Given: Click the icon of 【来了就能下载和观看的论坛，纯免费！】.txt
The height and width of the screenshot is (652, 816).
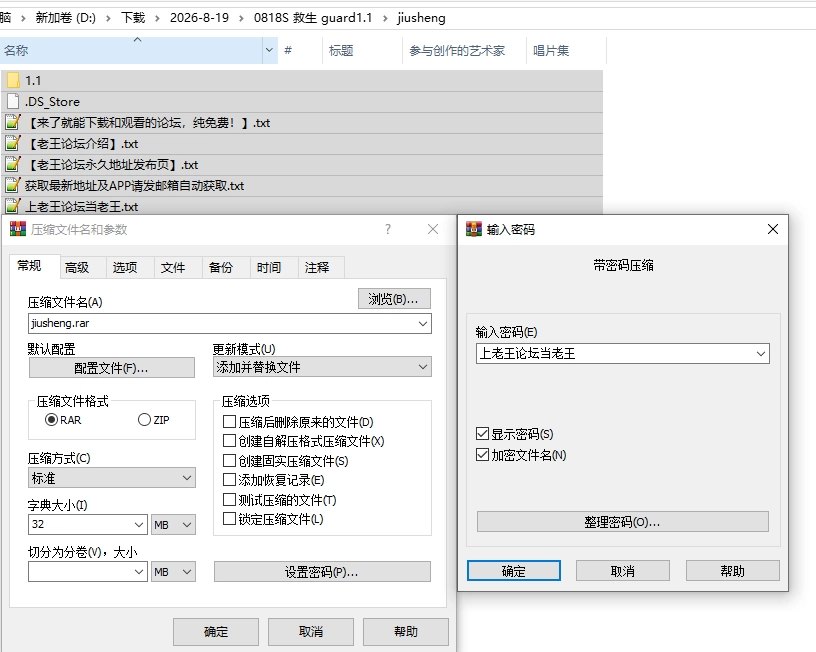Looking at the screenshot, I should pos(13,122).
